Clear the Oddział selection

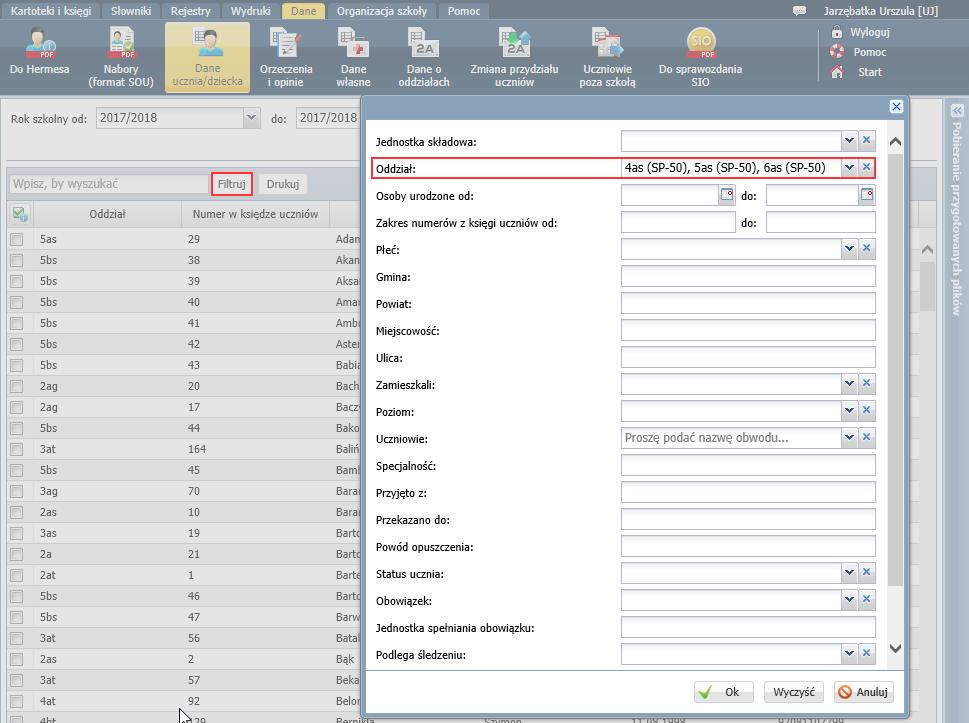point(866,167)
